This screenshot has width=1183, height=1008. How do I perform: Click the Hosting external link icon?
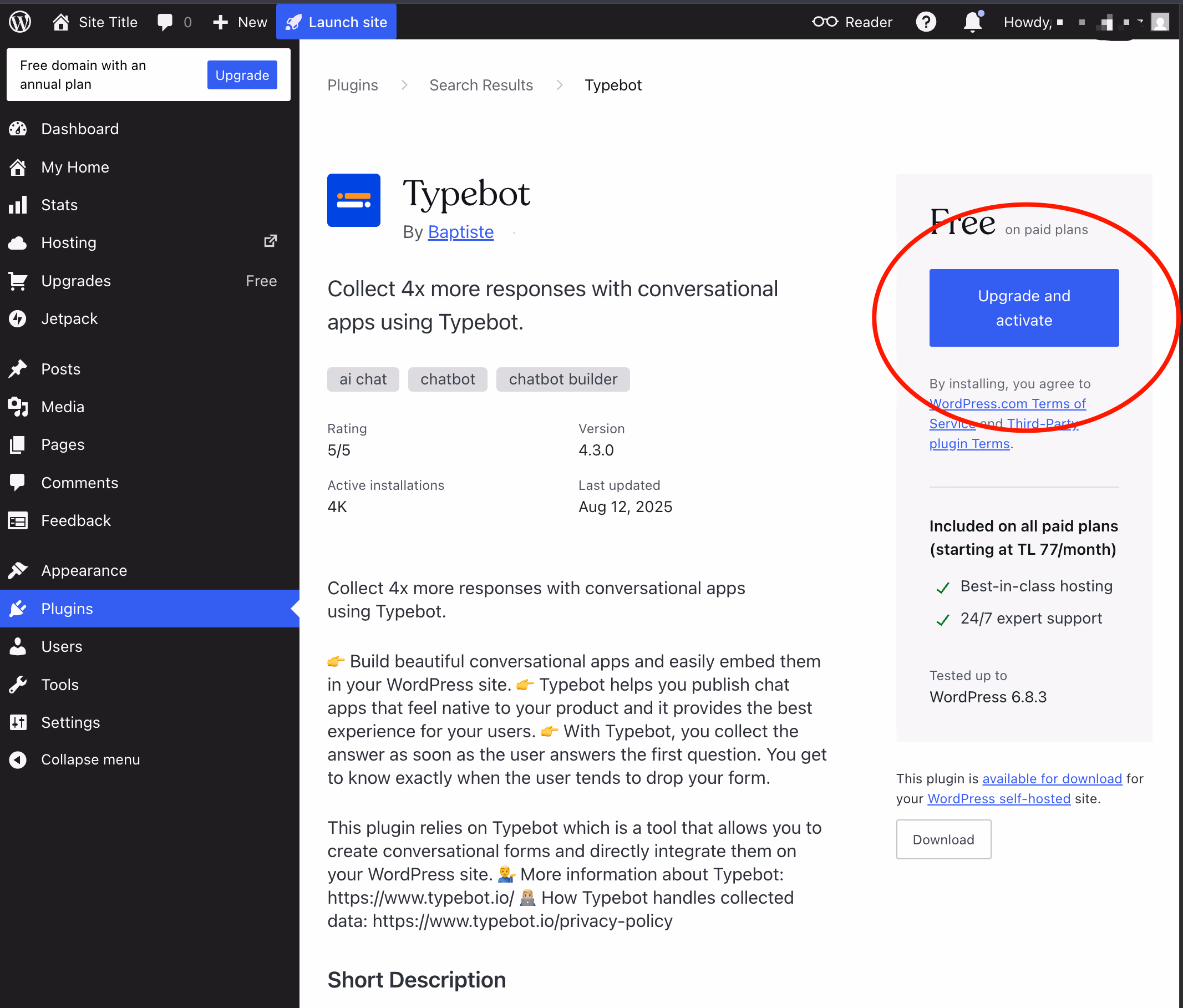tap(270, 241)
